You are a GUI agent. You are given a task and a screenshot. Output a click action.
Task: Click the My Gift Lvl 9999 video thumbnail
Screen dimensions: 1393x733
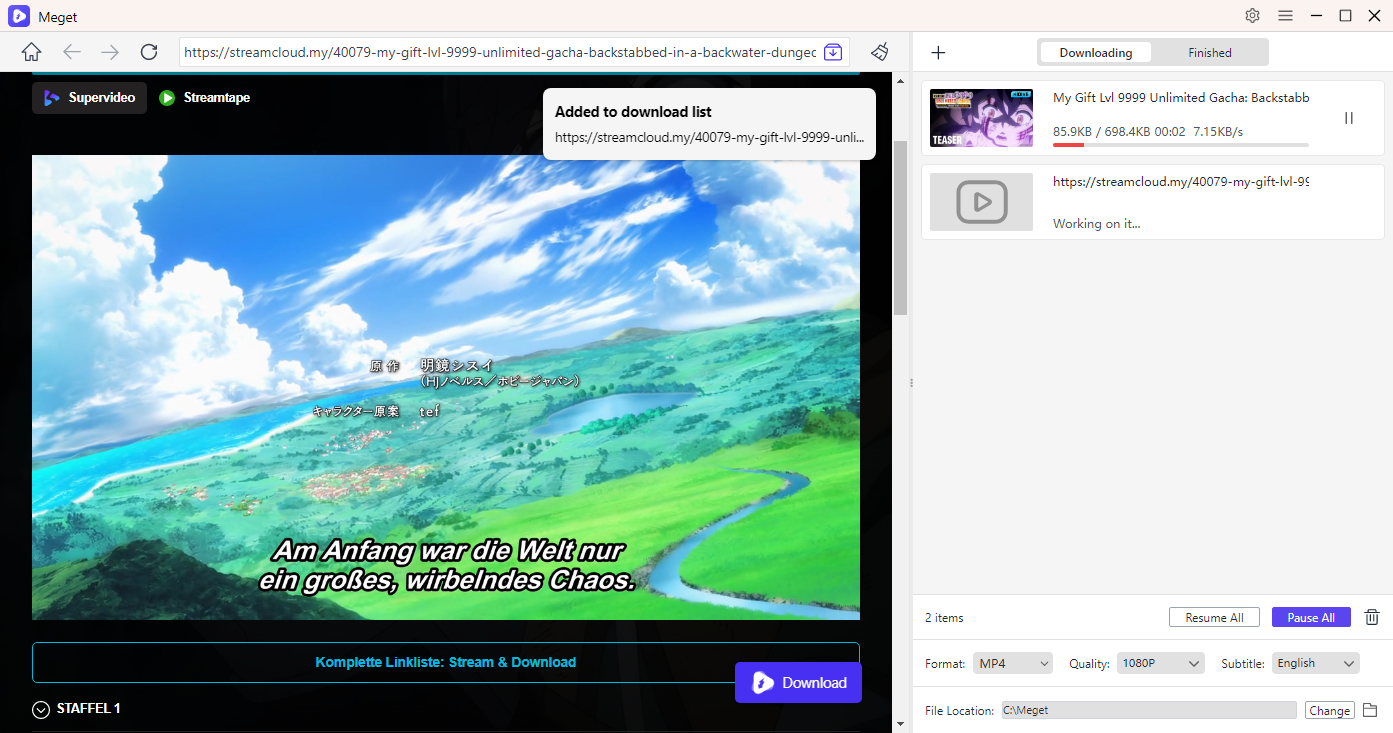[981, 117]
